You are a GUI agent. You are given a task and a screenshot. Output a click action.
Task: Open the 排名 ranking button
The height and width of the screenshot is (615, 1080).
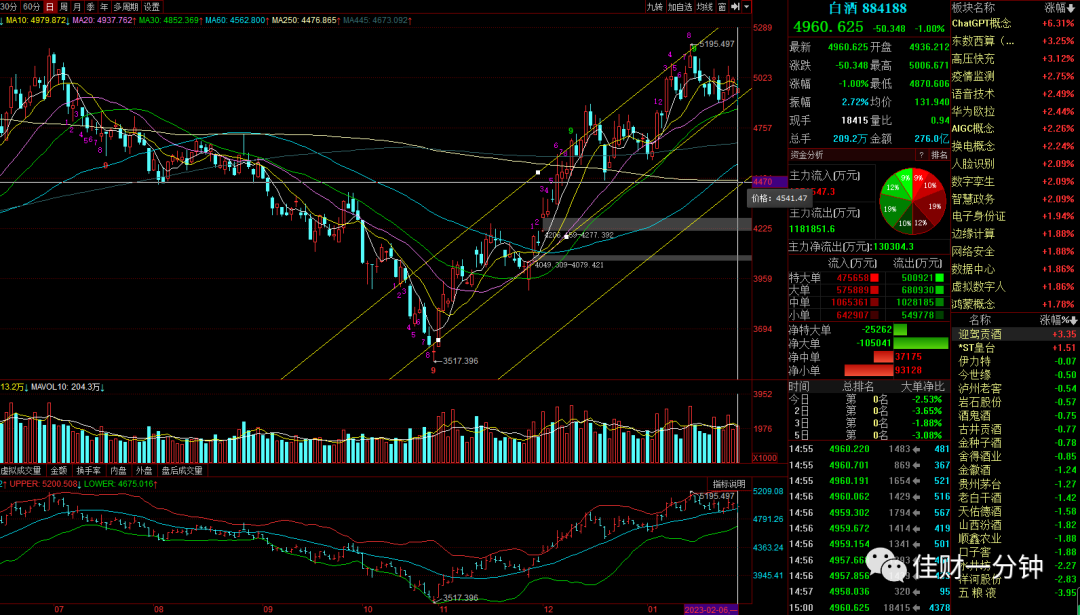[939, 155]
